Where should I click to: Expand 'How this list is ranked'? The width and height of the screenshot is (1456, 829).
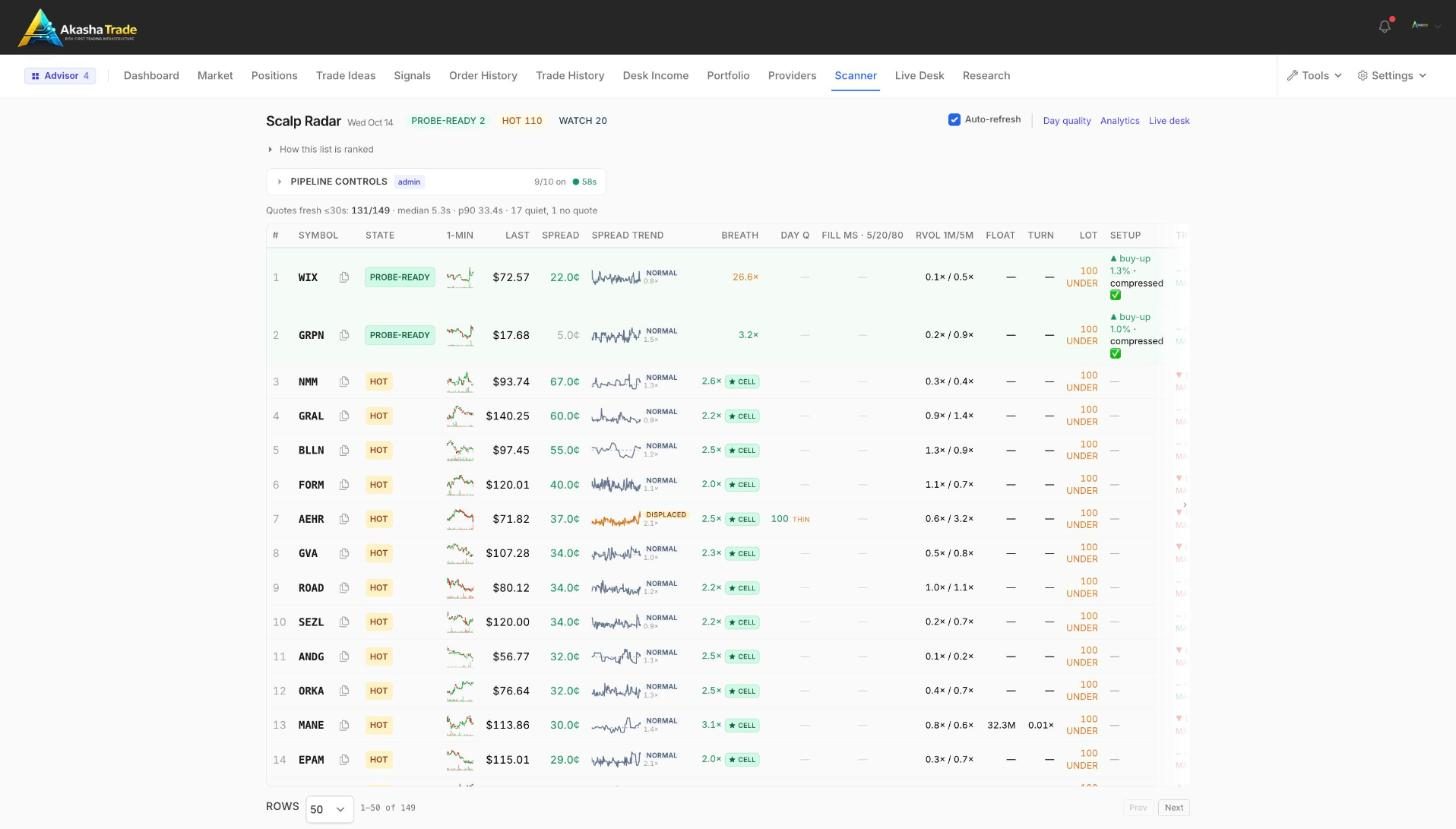coord(321,149)
